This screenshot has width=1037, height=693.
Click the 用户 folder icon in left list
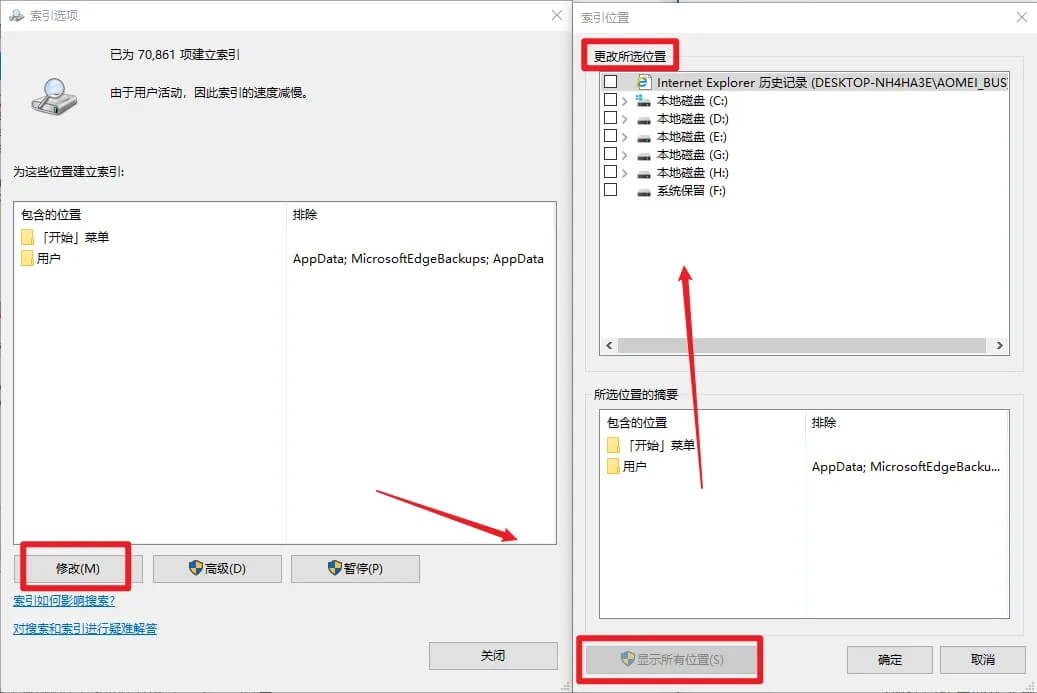click(x=27, y=259)
